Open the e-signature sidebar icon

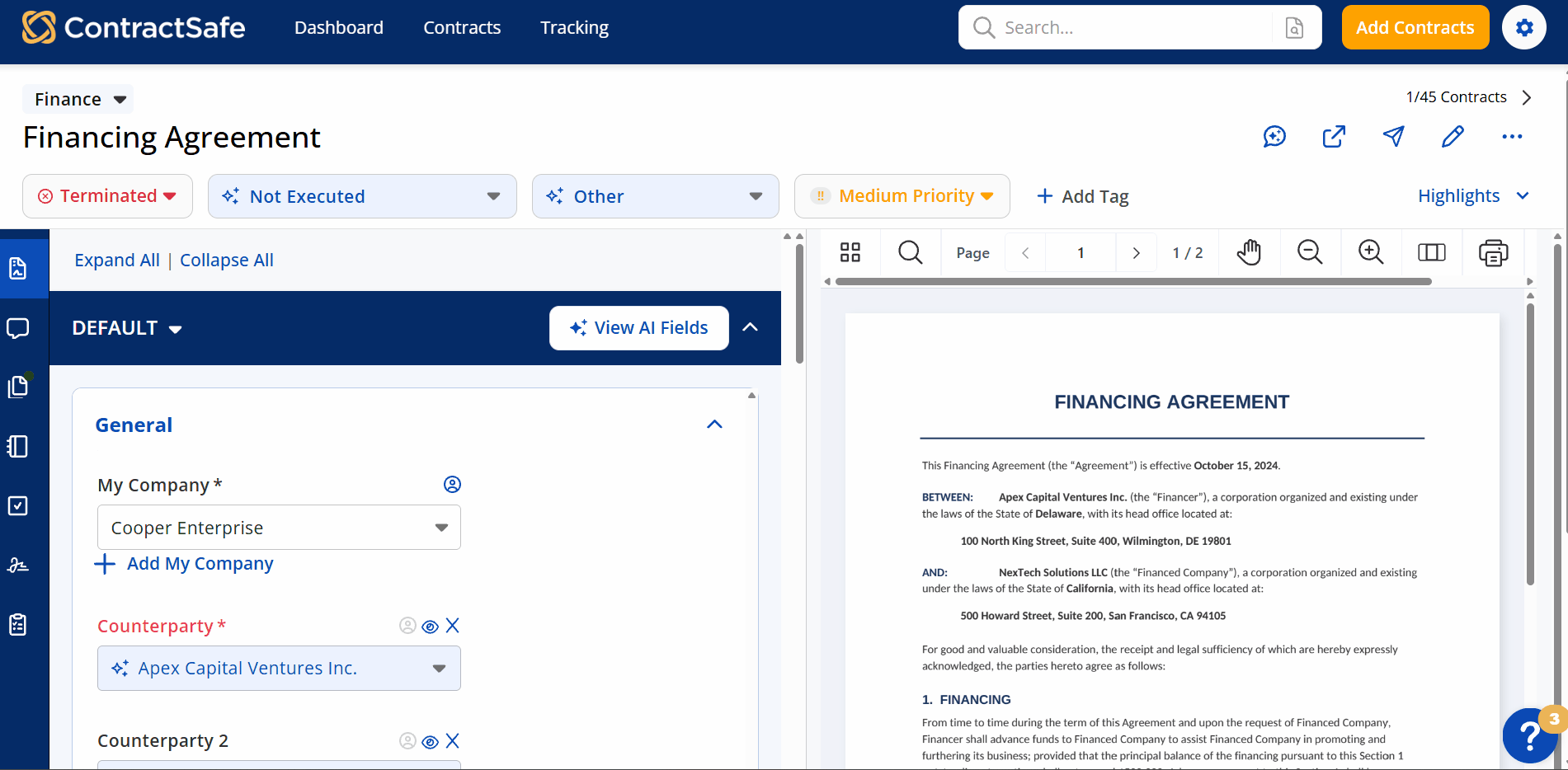pos(18,565)
